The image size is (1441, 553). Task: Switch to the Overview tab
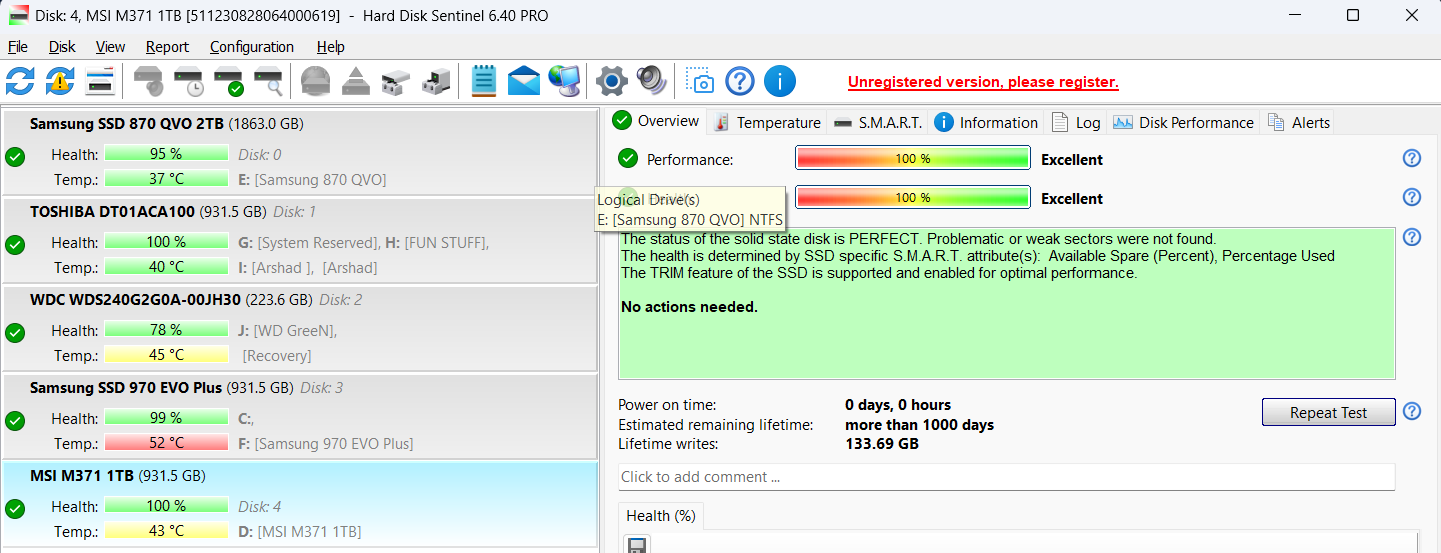656,121
